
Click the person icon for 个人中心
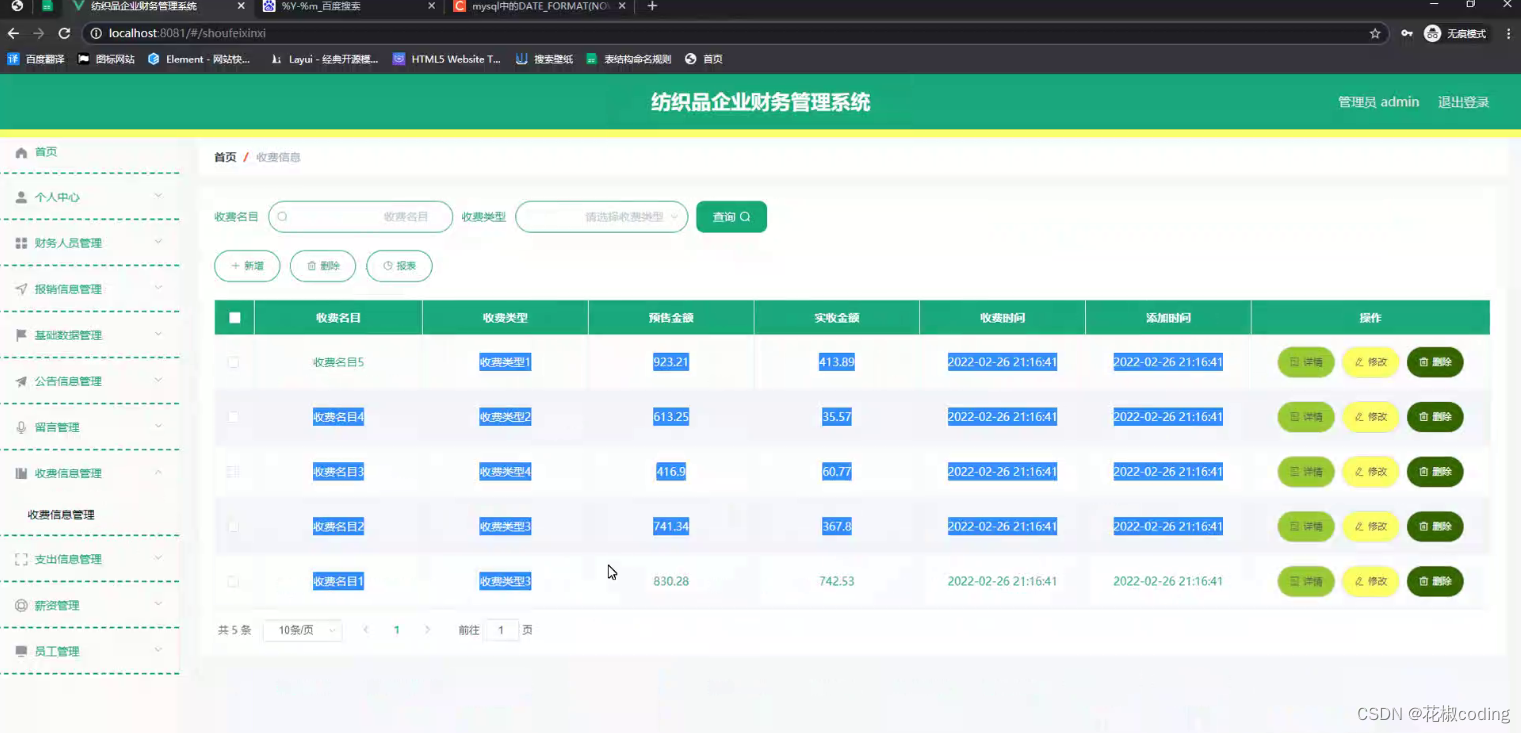[x=21, y=197]
